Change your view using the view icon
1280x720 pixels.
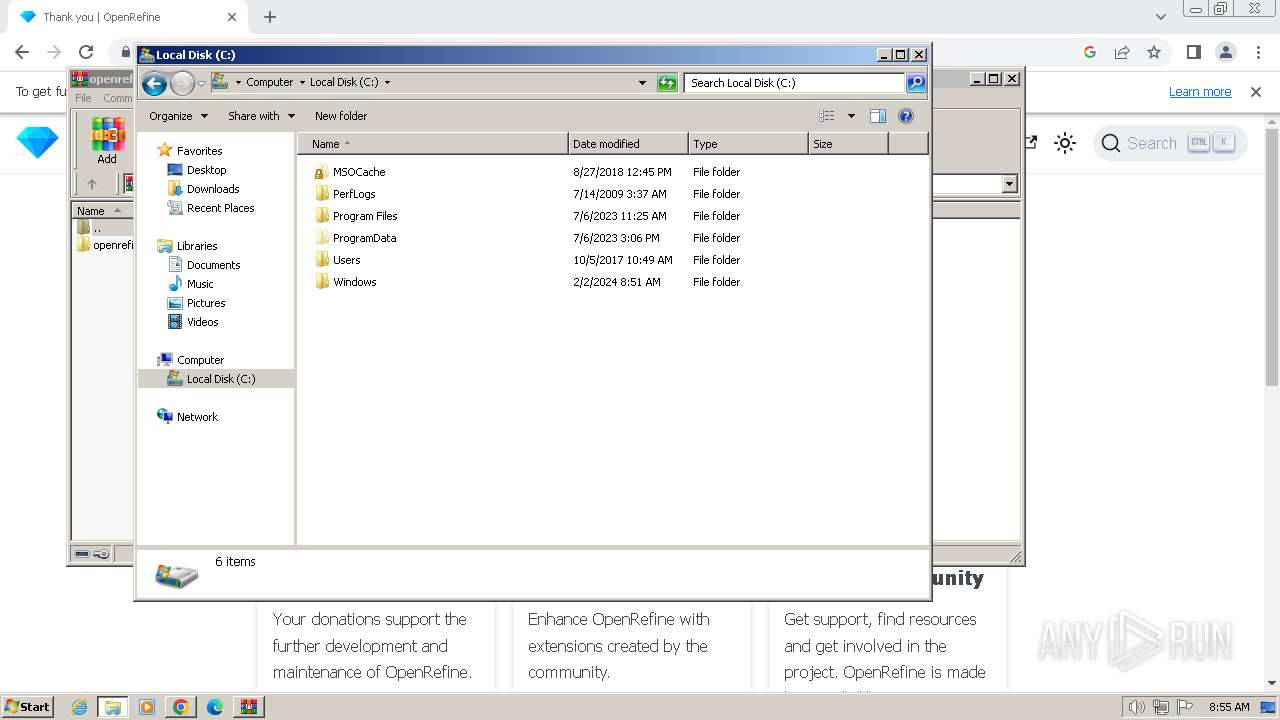tap(827, 116)
